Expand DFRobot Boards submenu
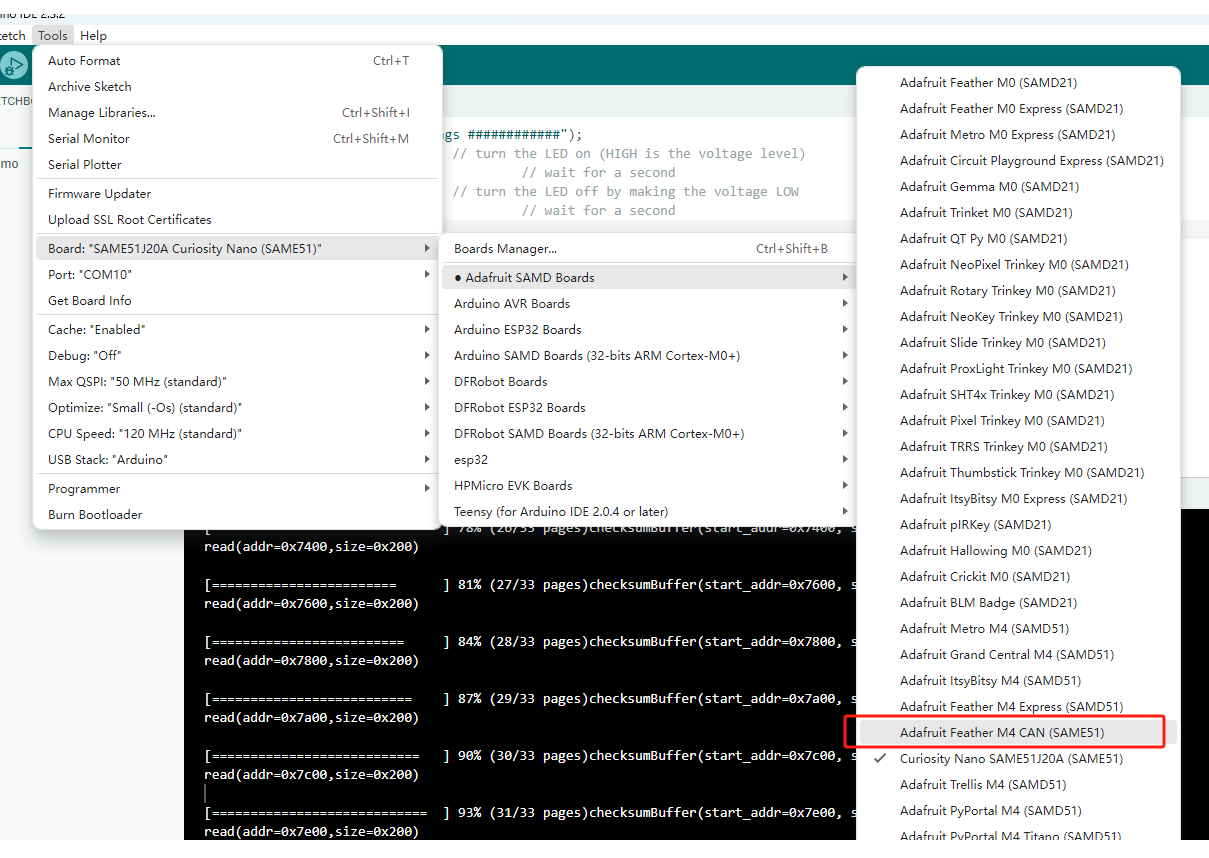 tap(648, 382)
